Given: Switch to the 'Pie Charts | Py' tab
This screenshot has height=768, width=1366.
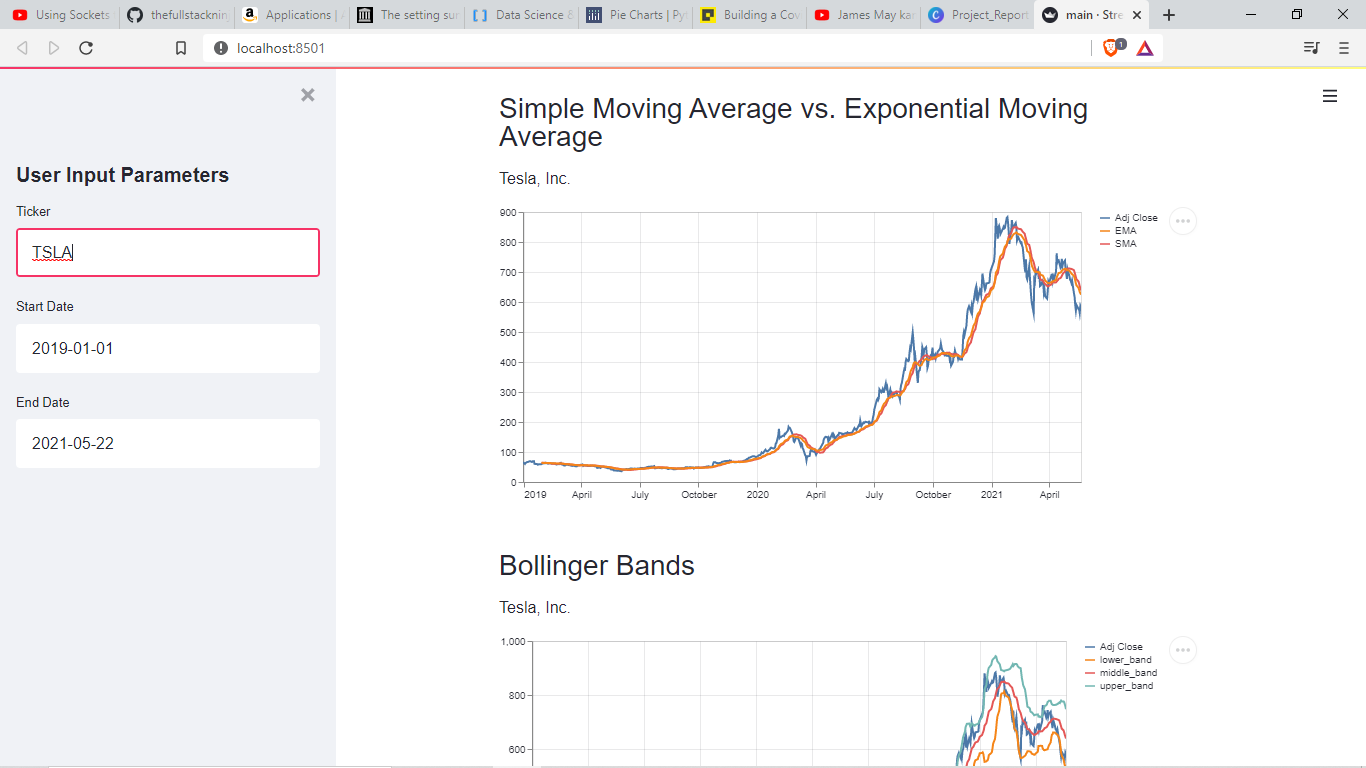Looking at the screenshot, I should coord(636,15).
